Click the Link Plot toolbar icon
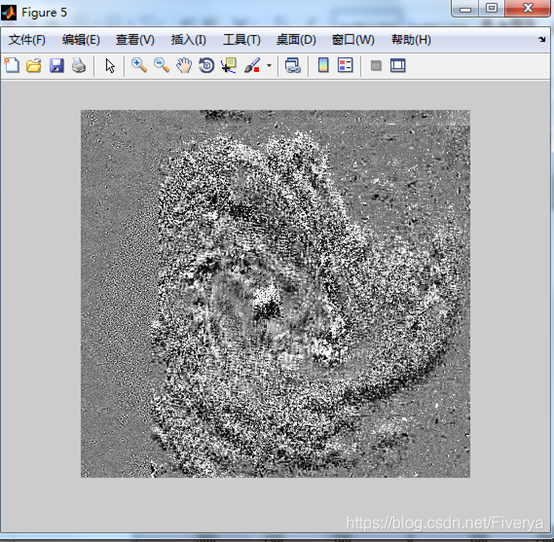The height and width of the screenshot is (542, 554). [x=293, y=66]
